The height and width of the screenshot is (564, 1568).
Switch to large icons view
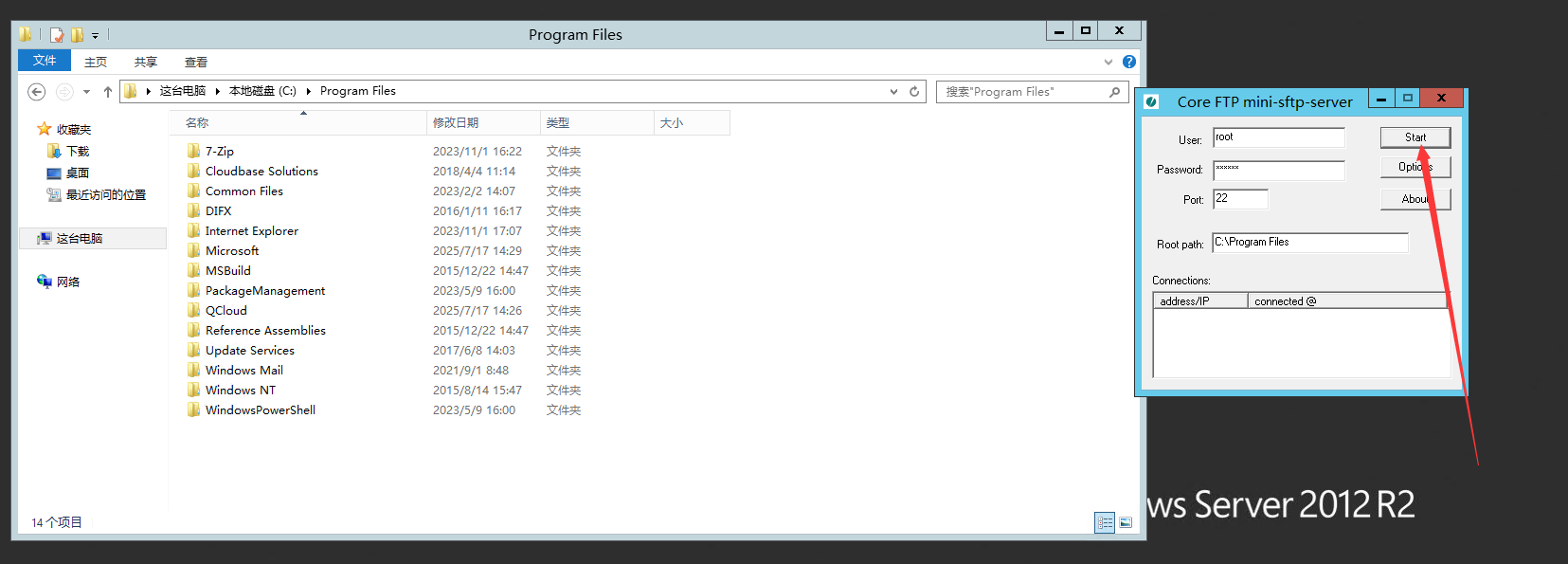point(1126,522)
